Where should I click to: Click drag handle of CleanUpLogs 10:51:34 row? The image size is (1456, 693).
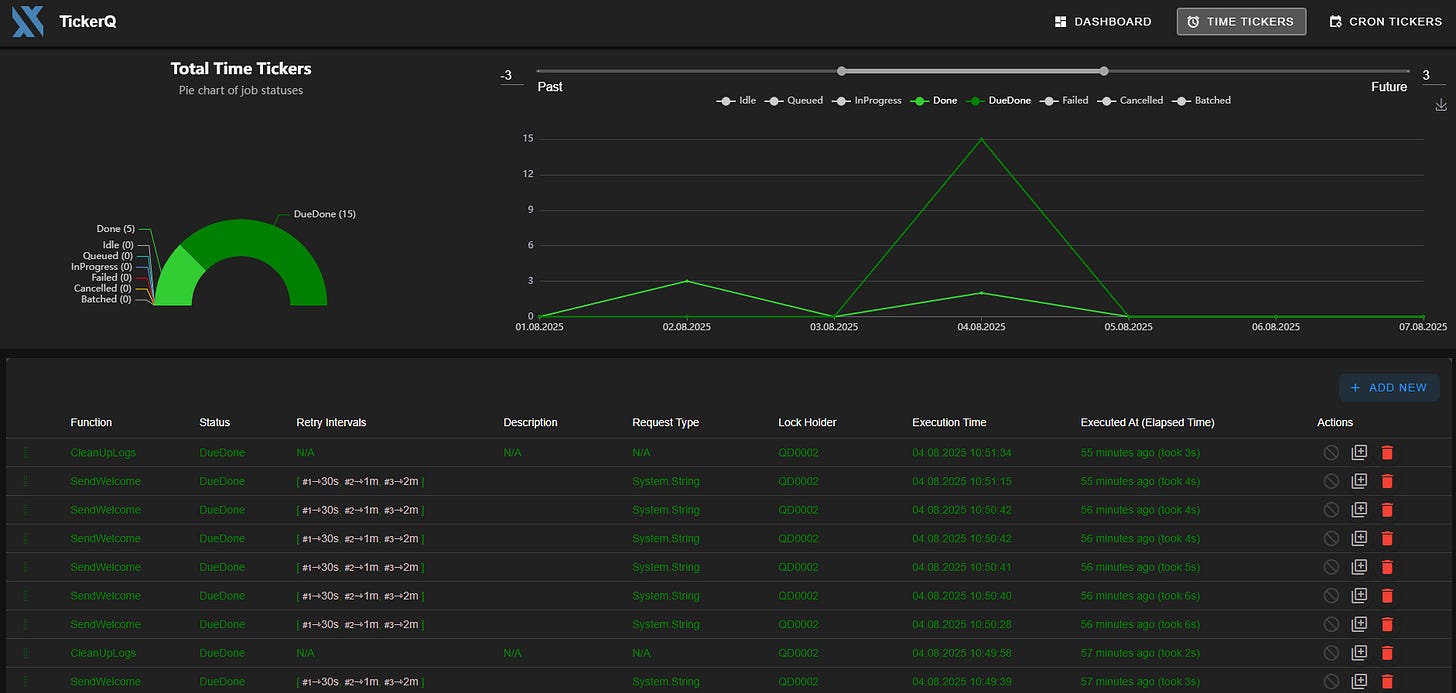[x=26, y=453]
